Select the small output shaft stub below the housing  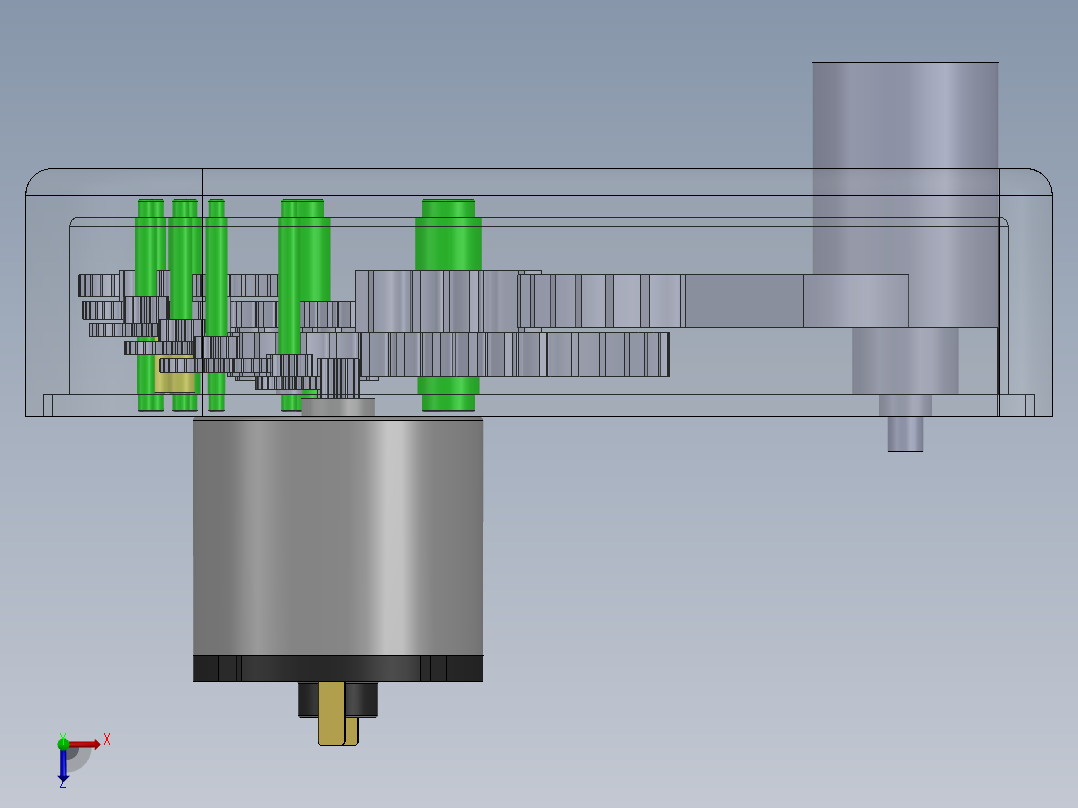[x=905, y=433]
